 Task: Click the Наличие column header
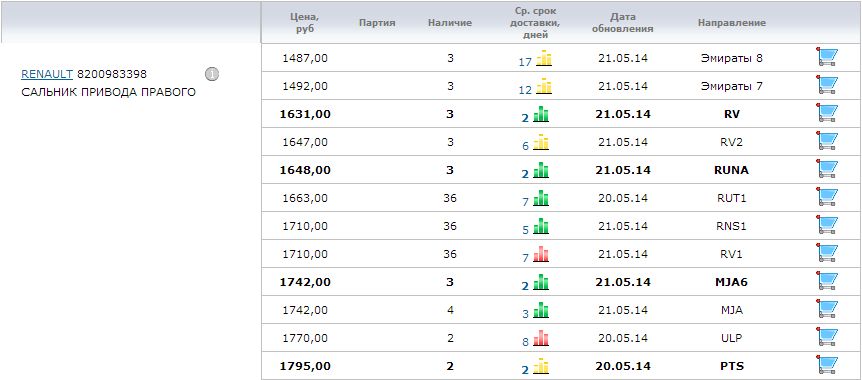point(450,23)
